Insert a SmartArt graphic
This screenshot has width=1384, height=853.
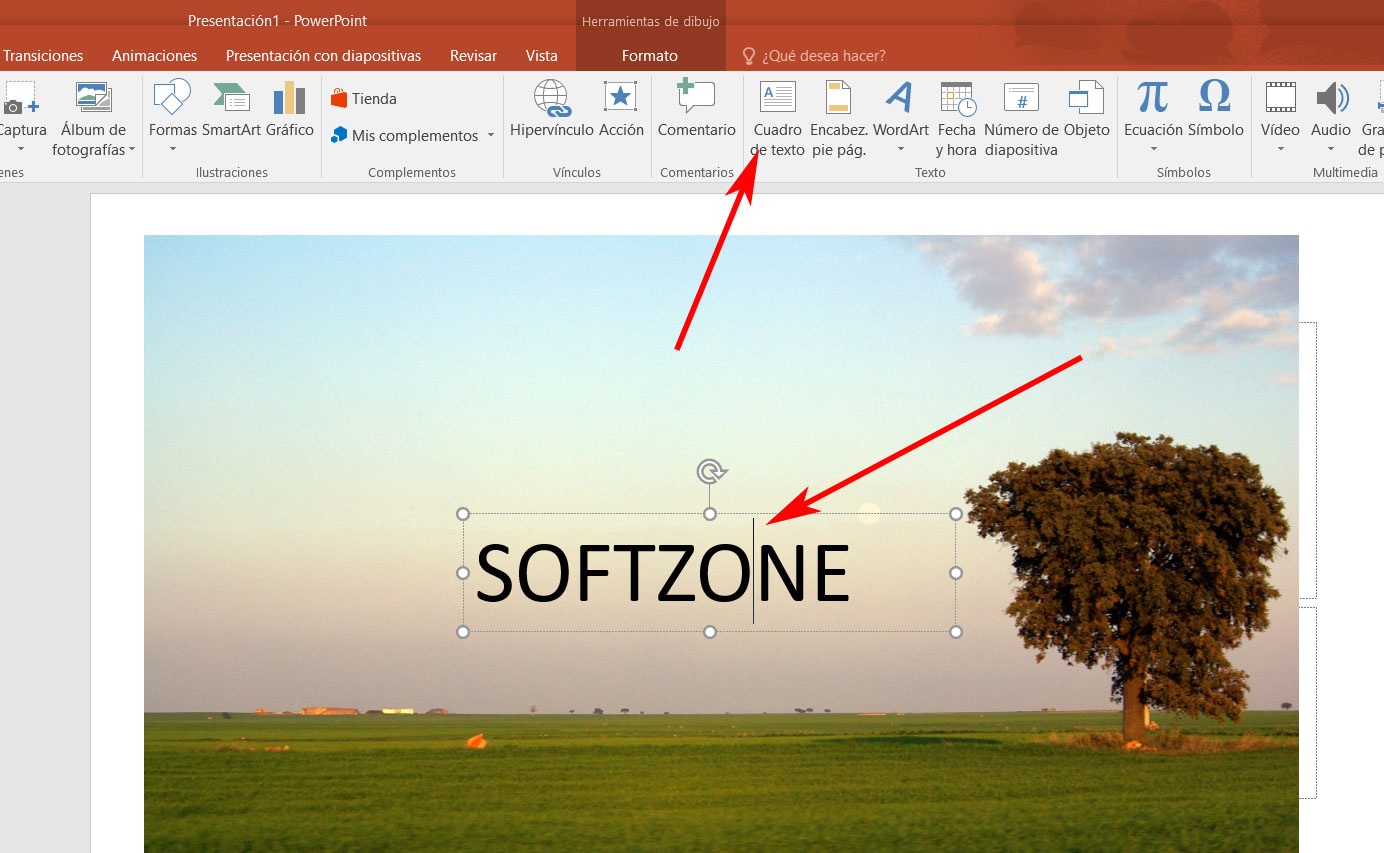click(x=231, y=110)
